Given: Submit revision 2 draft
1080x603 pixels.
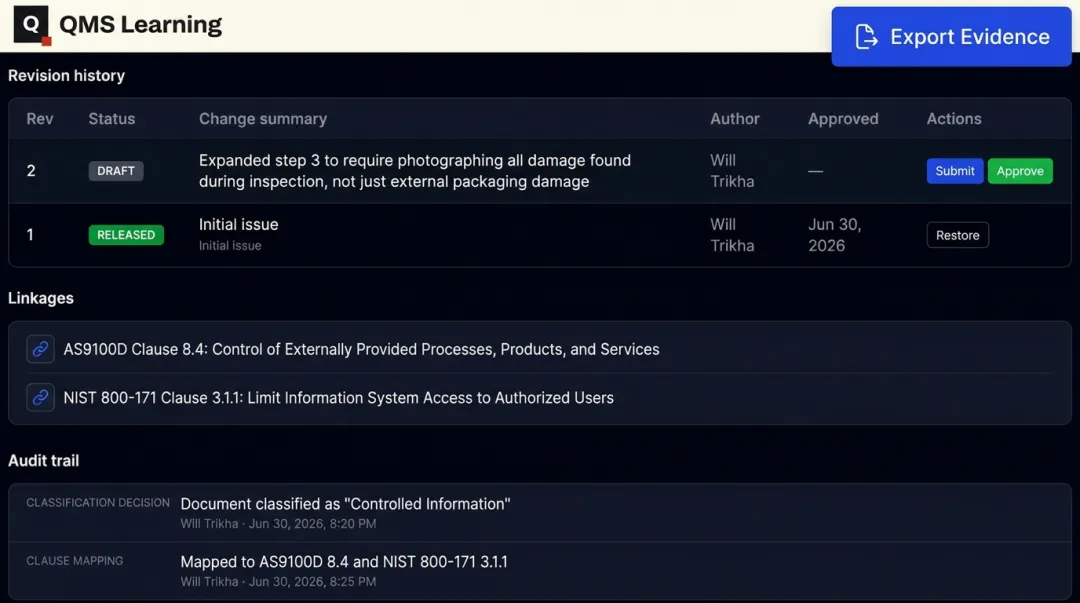Looking at the screenshot, I should pyautogui.click(x=955, y=171).
